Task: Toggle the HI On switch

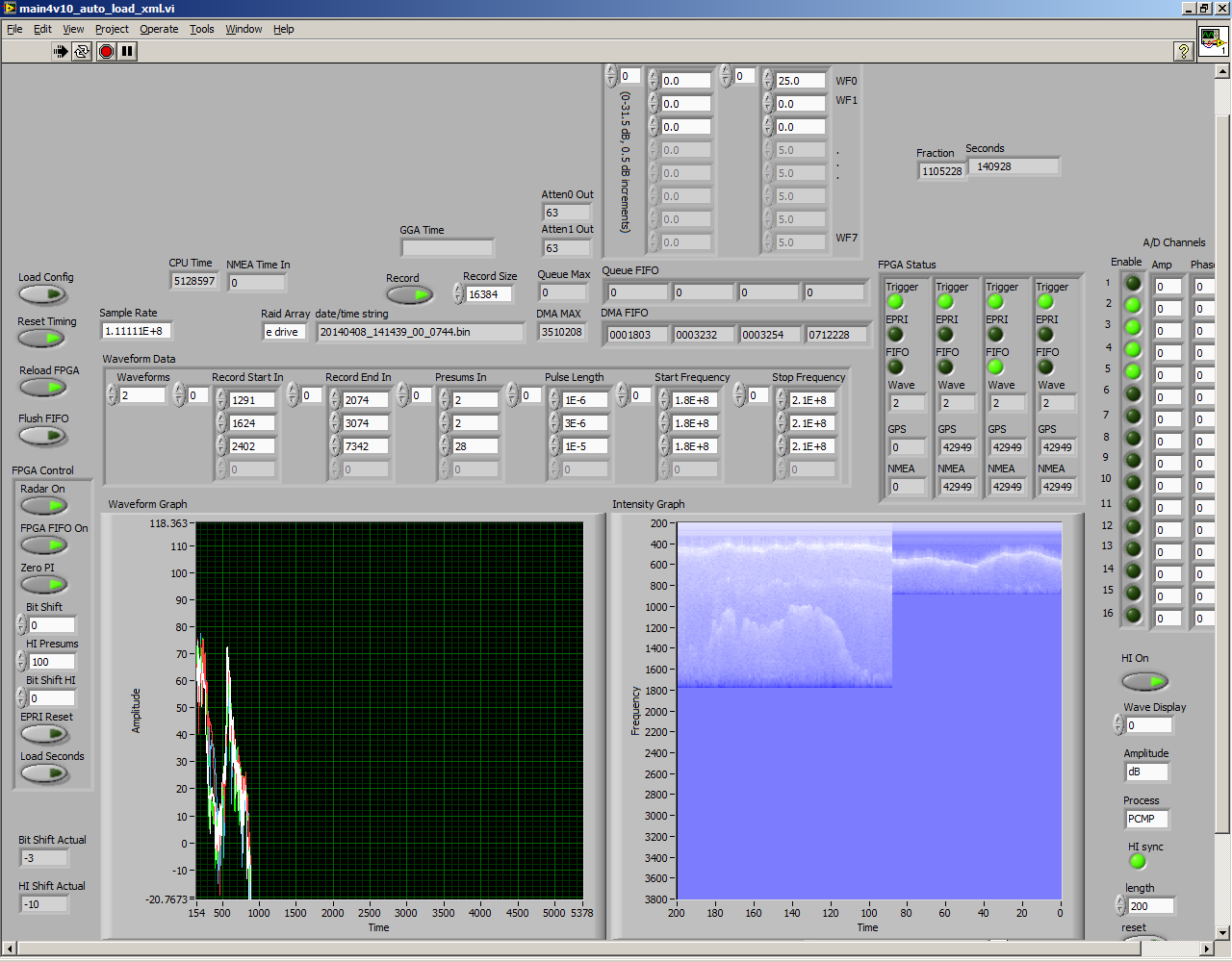Action: (x=1144, y=681)
